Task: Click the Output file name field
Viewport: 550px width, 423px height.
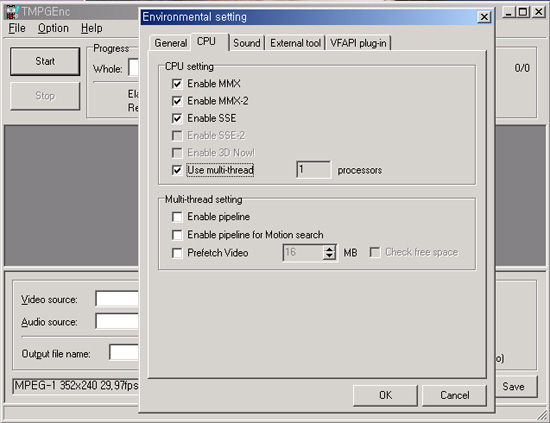Action: [x=124, y=352]
